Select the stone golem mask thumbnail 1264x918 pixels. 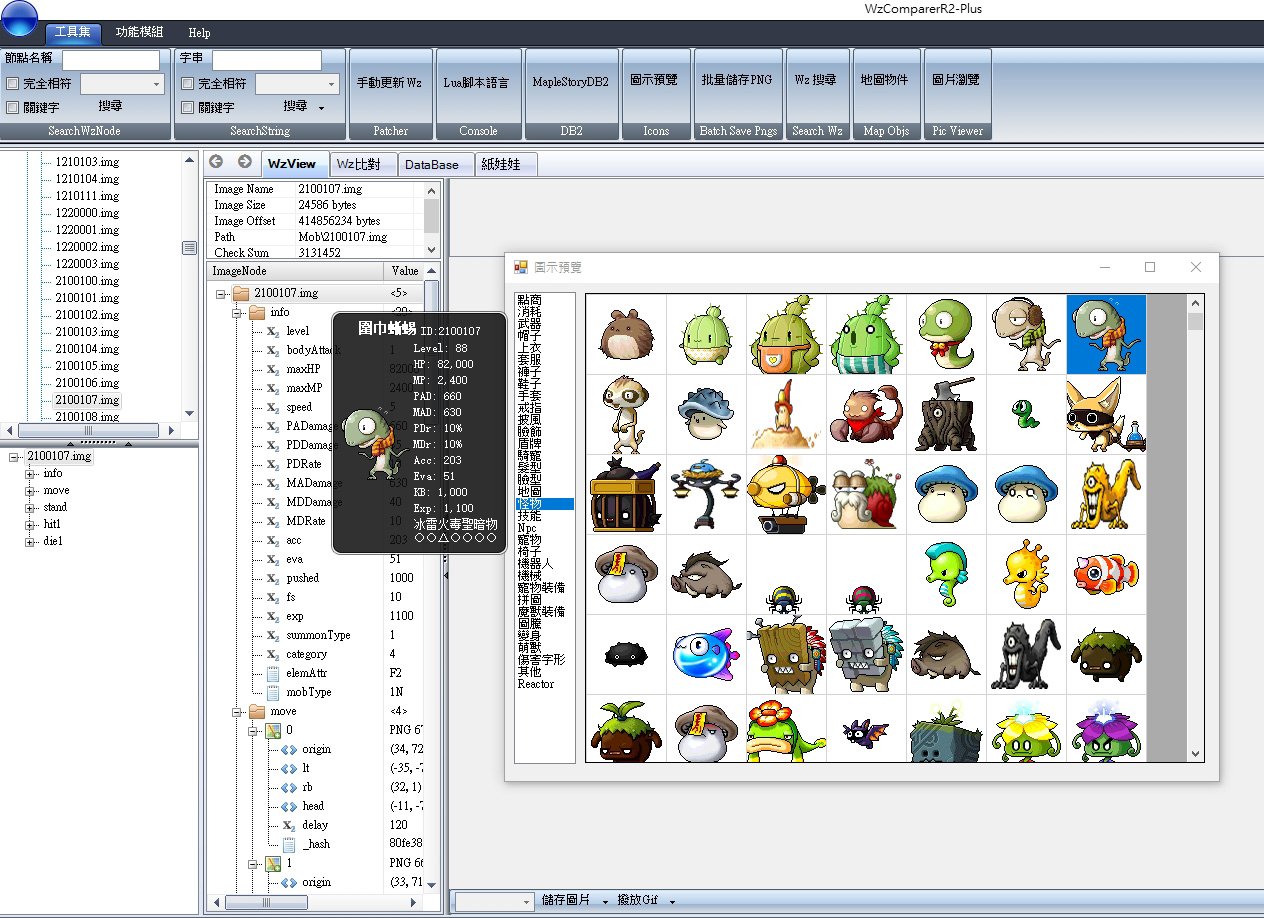866,654
